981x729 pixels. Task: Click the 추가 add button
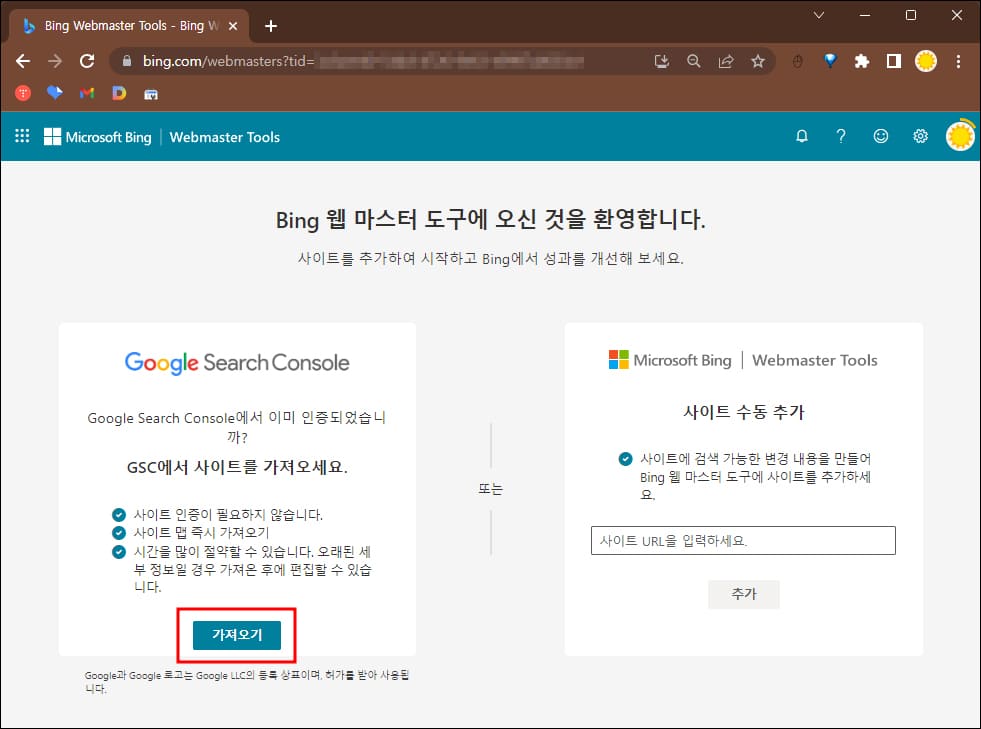point(743,594)
